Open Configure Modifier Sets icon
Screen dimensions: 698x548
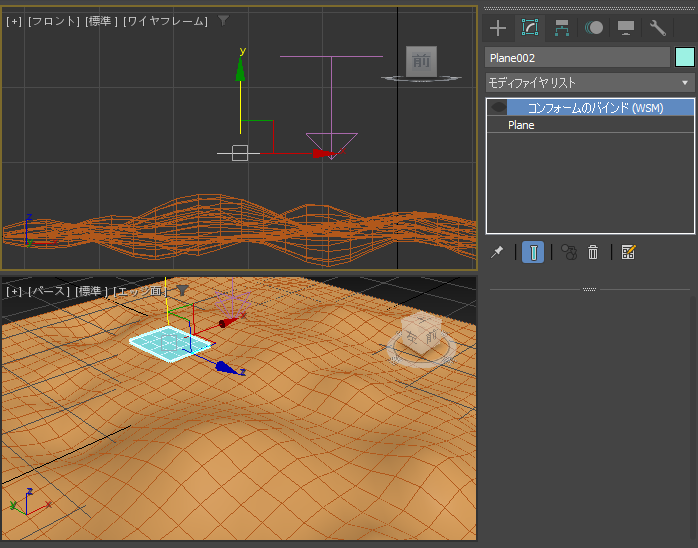(x=629, y=252)
